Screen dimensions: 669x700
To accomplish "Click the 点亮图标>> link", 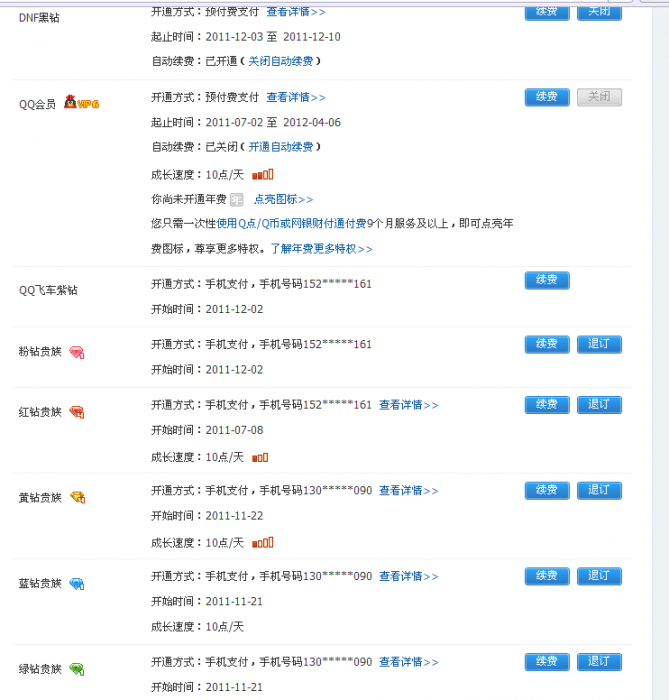I will point(283,200).
